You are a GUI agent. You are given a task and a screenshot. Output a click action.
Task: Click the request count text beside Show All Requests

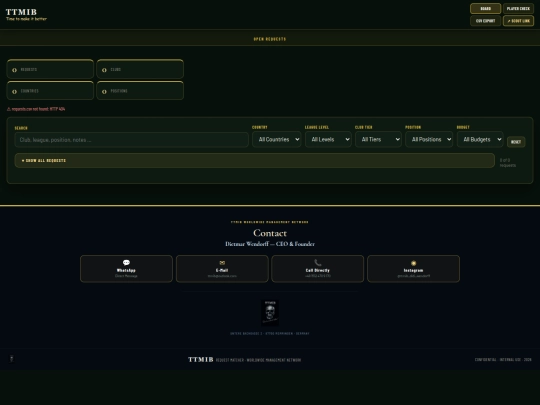click(x=508, y=163)
